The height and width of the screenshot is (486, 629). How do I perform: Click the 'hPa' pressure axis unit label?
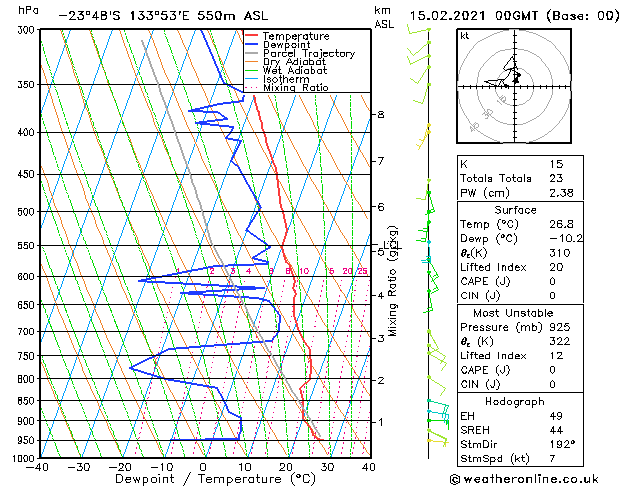coord(28,11)
